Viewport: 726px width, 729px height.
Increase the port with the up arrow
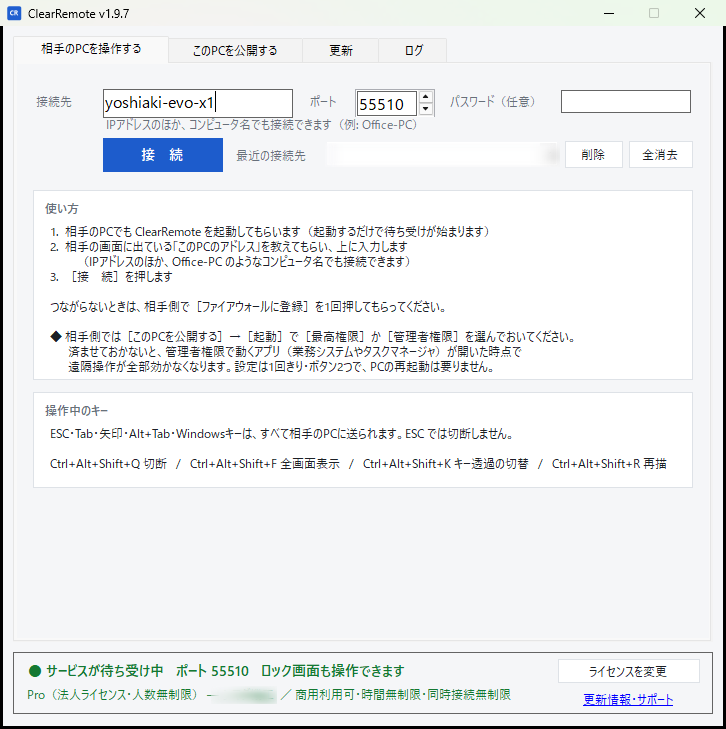point(426,97)
